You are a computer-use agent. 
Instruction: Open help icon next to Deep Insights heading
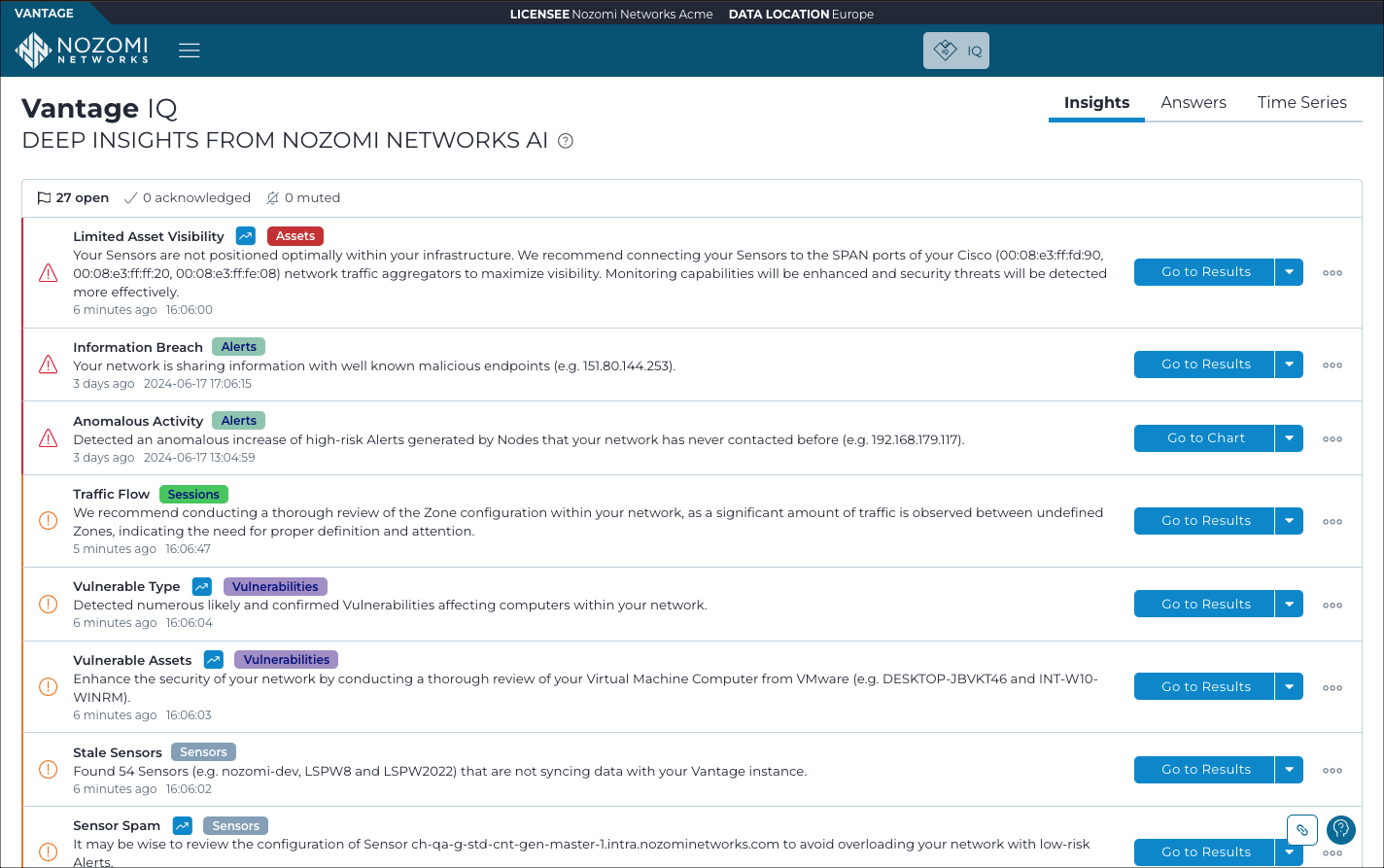point(566,141)
